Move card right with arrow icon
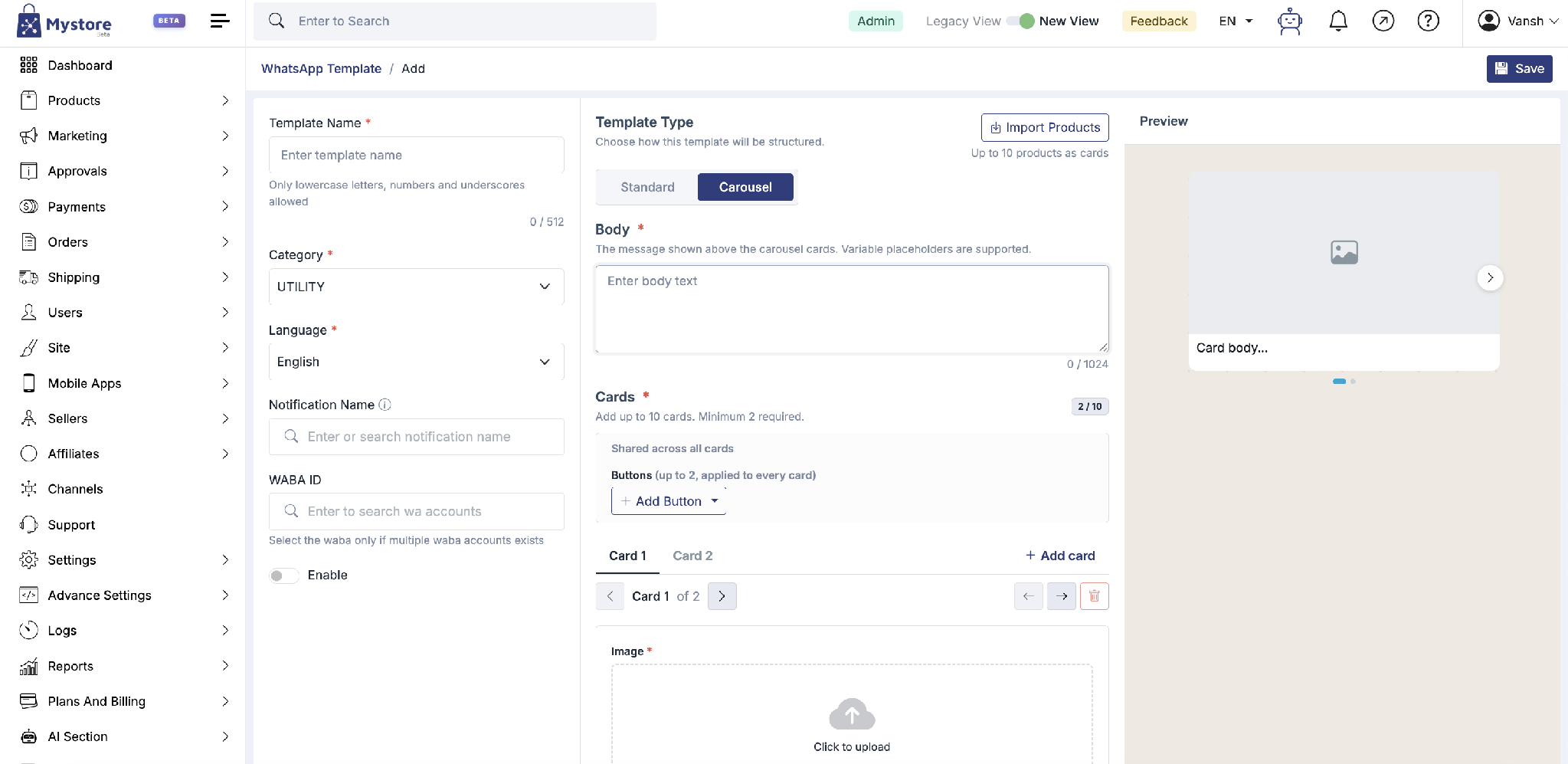This screenshot has width=1568, height=764. click(x=1061, y=596)
